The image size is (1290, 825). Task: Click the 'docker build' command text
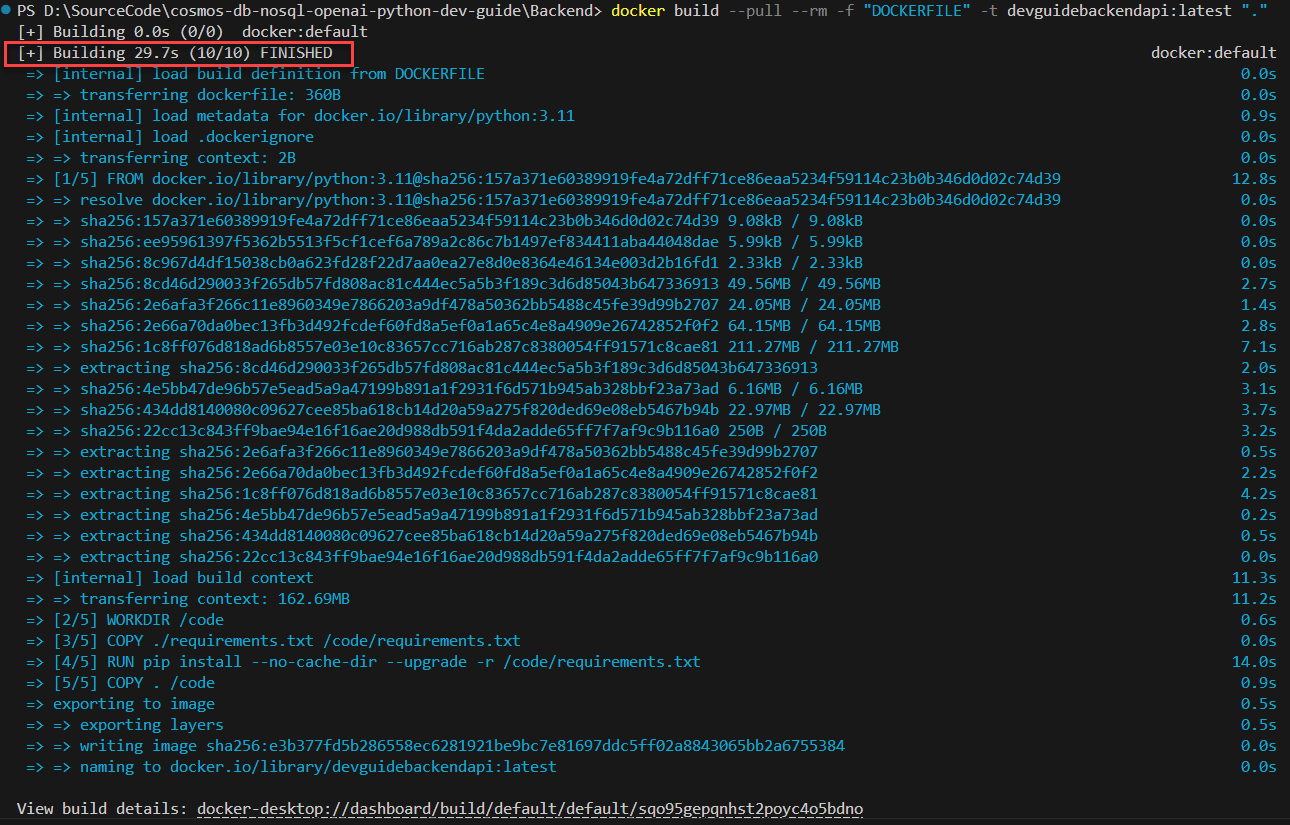(x=665, y=11)
